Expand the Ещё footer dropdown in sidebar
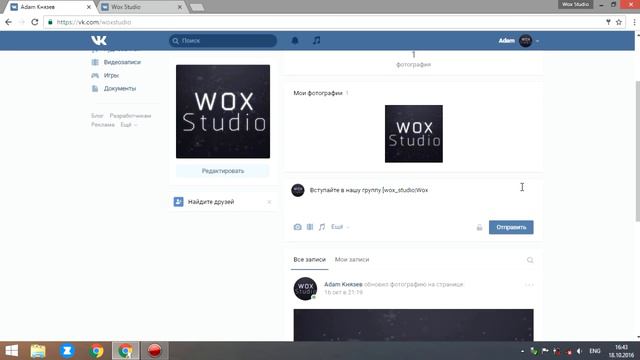The width and height of the screenshot is (640, 360). coord(129,124)
